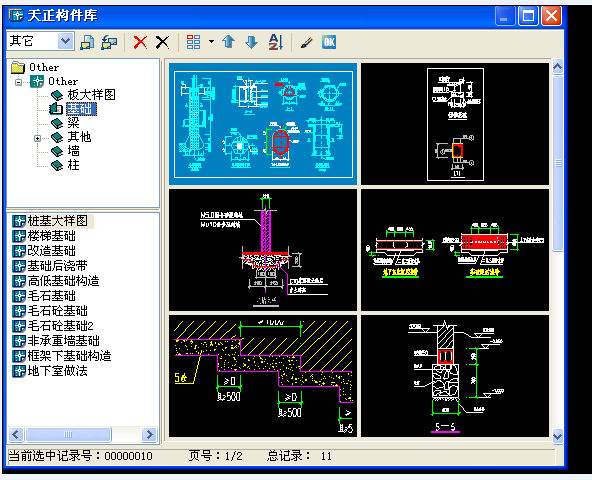Click the stepped foundation thumbnail
This screenshot has height=480, width=592.
tap(263, 376)
